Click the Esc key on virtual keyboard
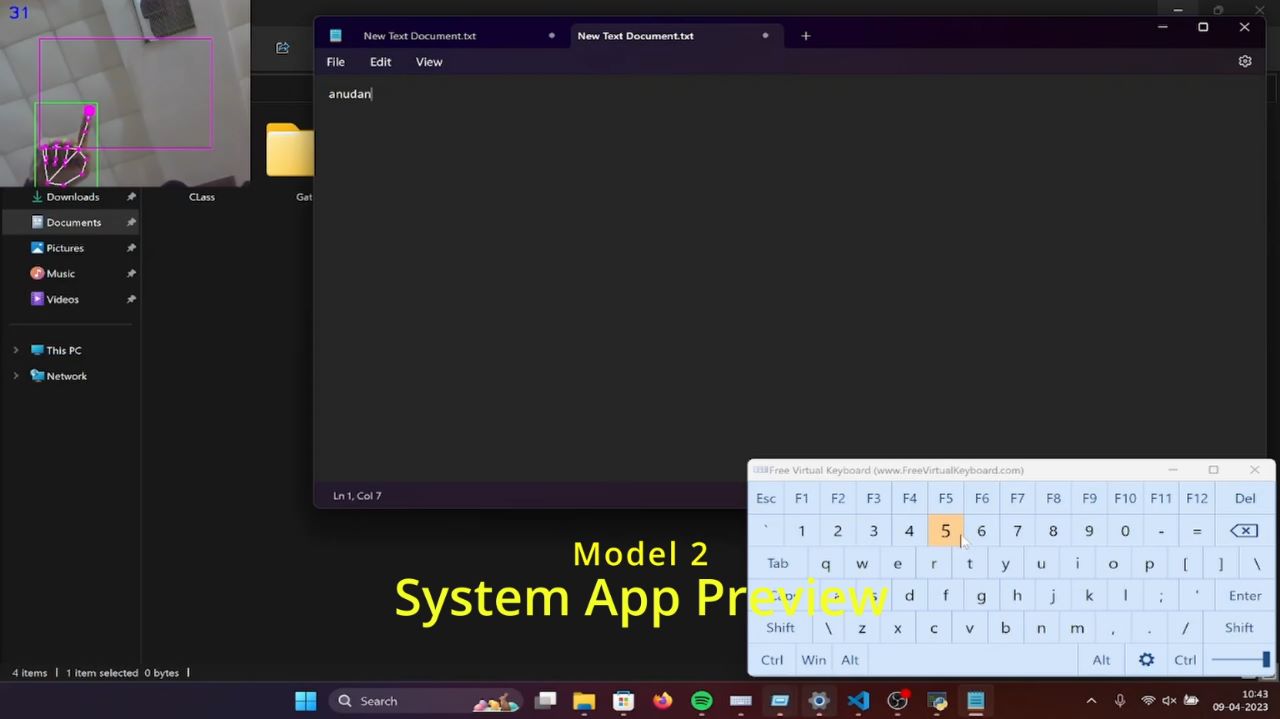Image resolution: width=1280 pixels, height=719 pixels. pyautogui.click(x=766, y=498)
